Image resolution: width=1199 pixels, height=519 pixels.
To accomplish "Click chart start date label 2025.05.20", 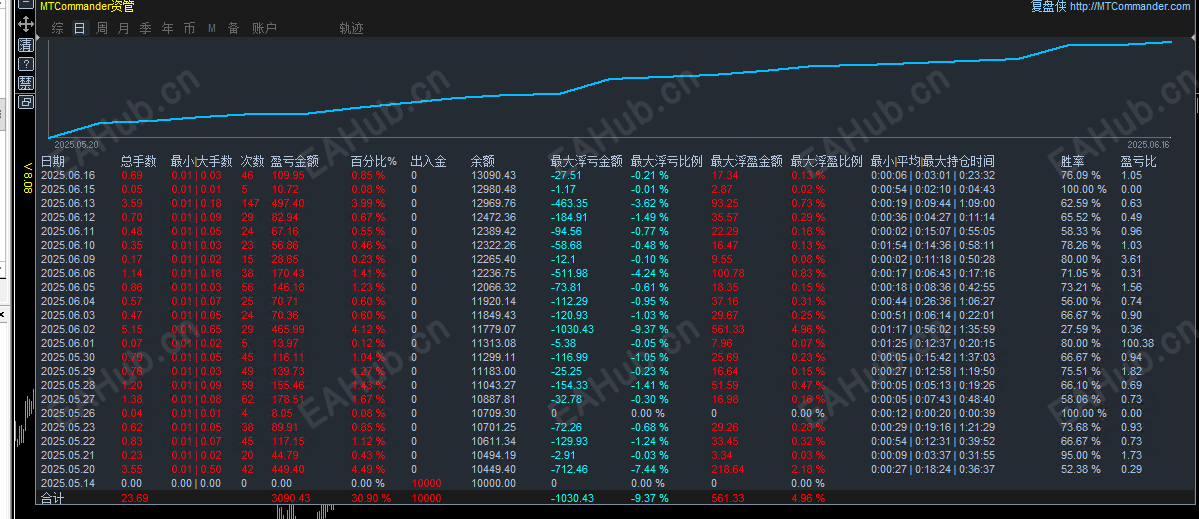I will [x=76, y=144].
